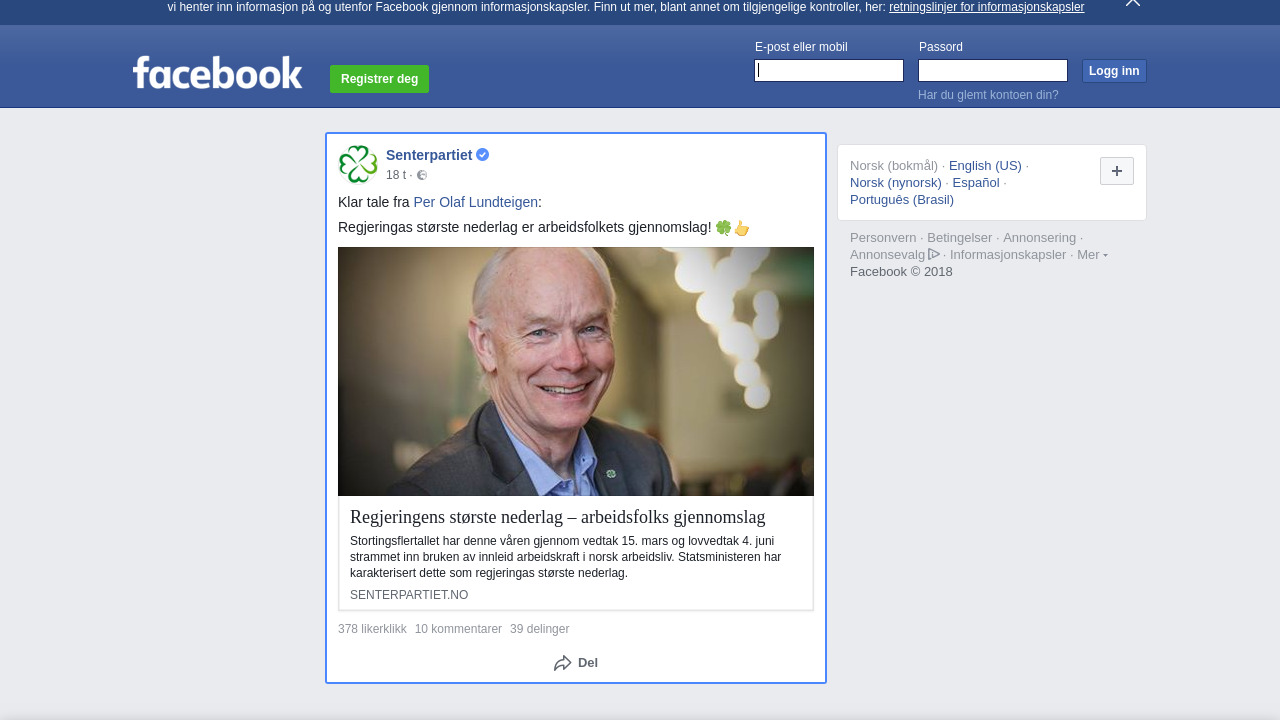Open Senterpartiet clover profile picture

coord(358,164)
